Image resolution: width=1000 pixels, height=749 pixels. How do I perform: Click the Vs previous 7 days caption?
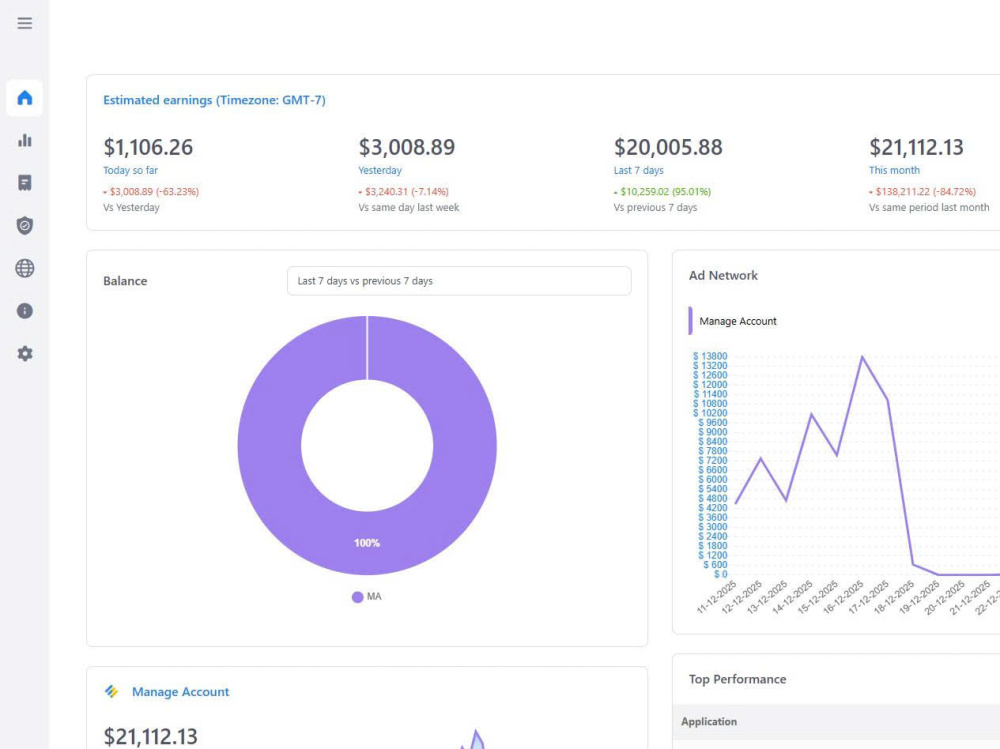(x=656, y=207)
